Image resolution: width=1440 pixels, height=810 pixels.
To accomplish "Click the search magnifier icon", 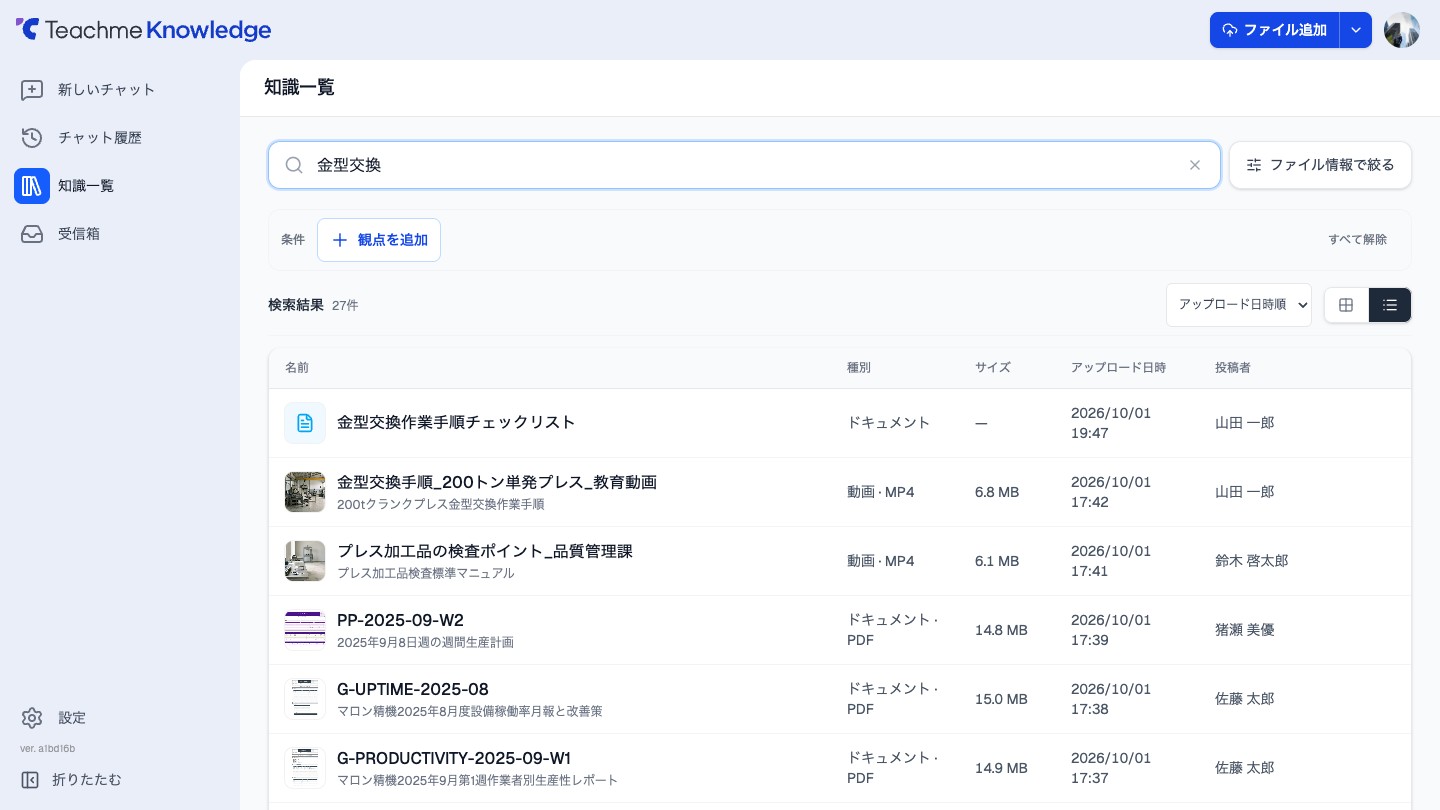I will coord(294,165).
